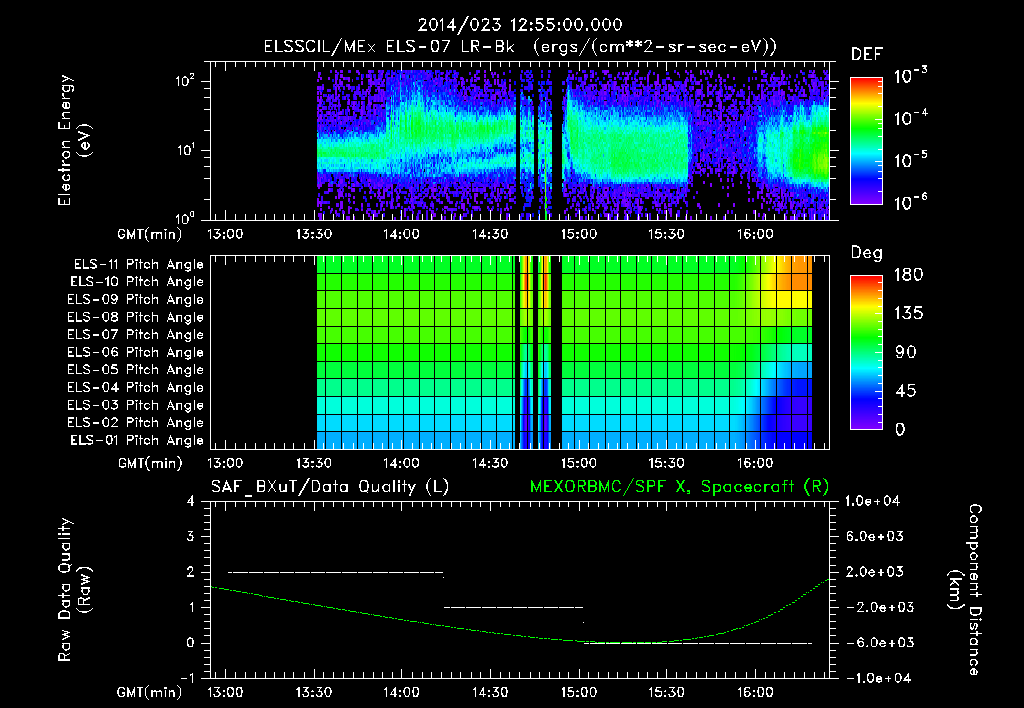Viewport: 1024px width, 708px height.
Task: Click the 10^-6 tick on the DEF scale
Action: tap(911, 202)
